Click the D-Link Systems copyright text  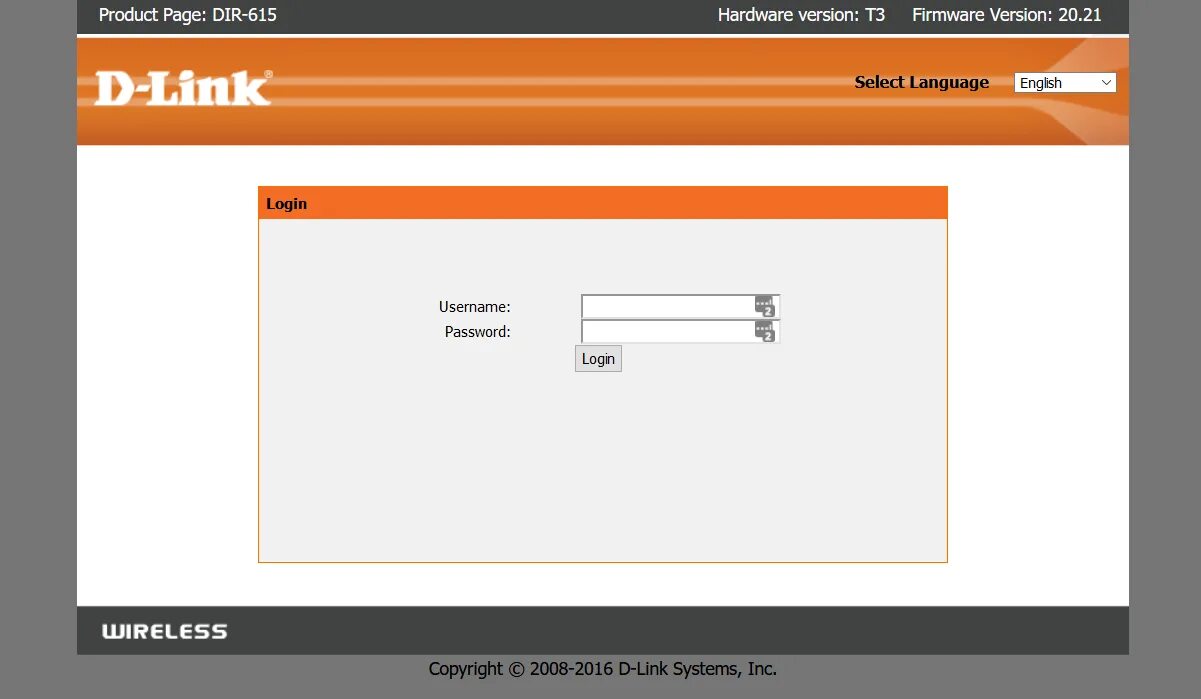point(603,669)
